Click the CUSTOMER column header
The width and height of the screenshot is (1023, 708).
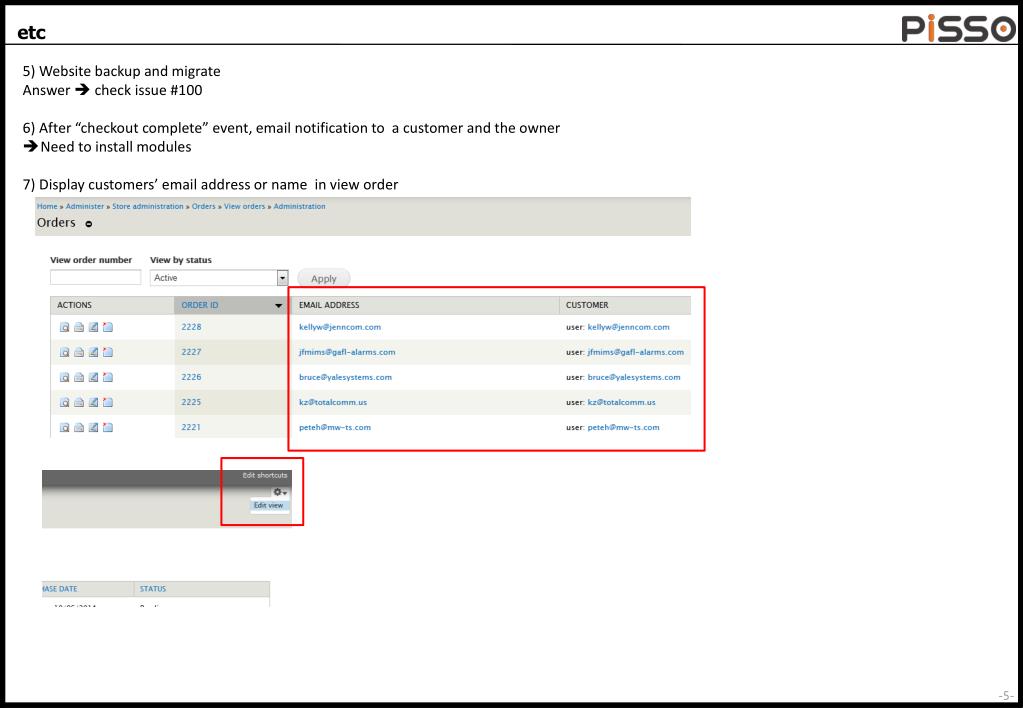pos(587,305)
